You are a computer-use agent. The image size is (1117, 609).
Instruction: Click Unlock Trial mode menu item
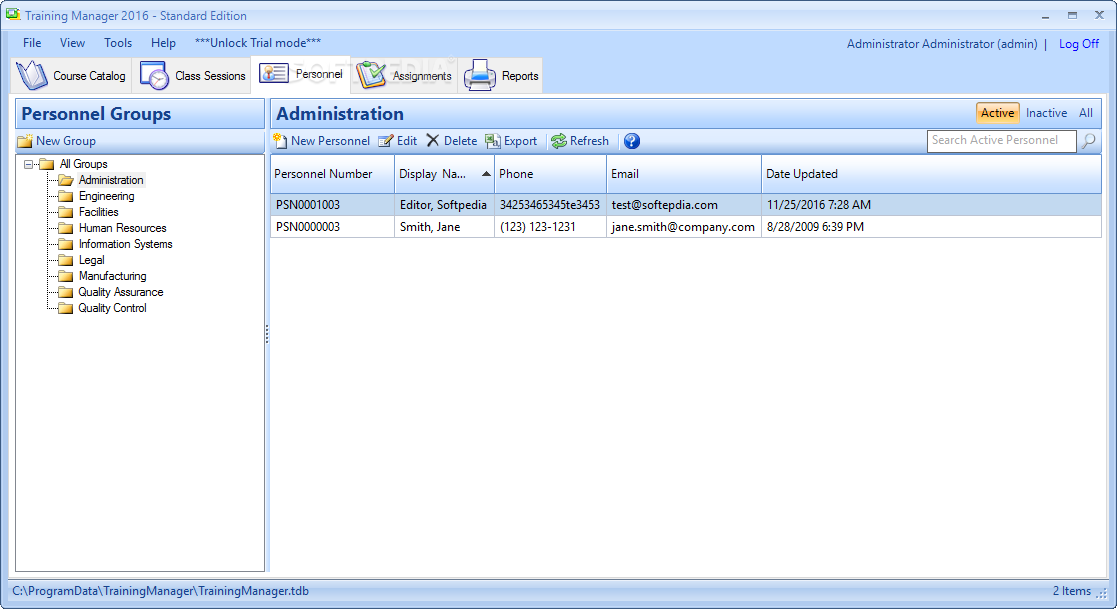258,43
